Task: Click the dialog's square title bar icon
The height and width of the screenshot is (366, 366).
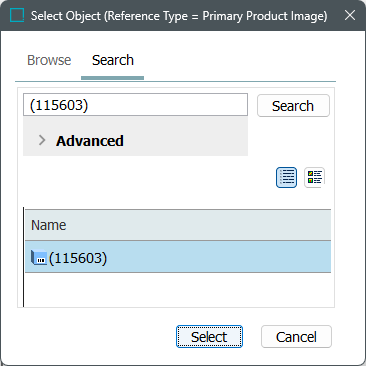Action: [17, 15]
